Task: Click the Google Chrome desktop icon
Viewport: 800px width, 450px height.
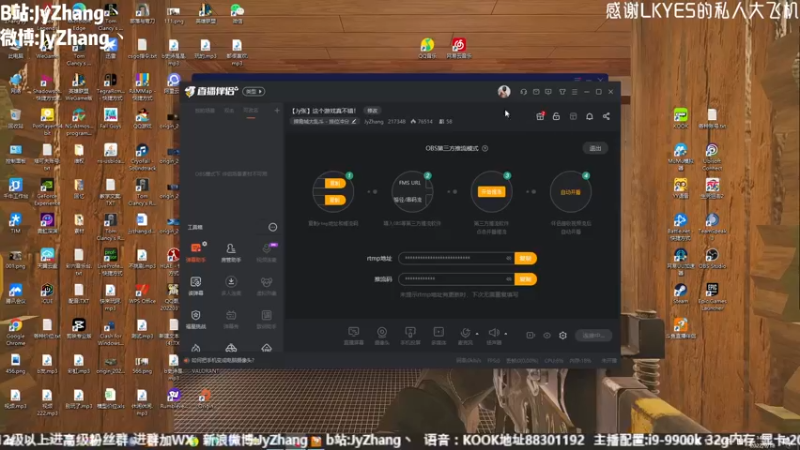Action: point(15,333)
